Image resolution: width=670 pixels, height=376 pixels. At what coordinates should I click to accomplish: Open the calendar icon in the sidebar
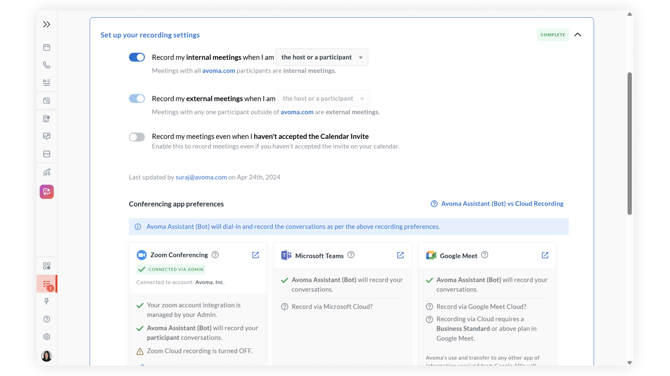[47, 47]
